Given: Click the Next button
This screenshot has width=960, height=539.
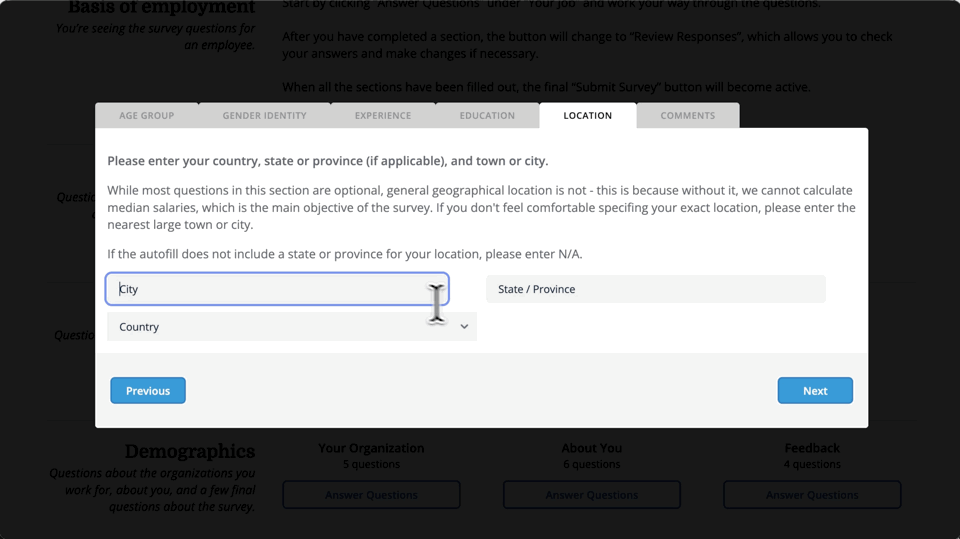Looking at the screenshot, I should [814, 391].
